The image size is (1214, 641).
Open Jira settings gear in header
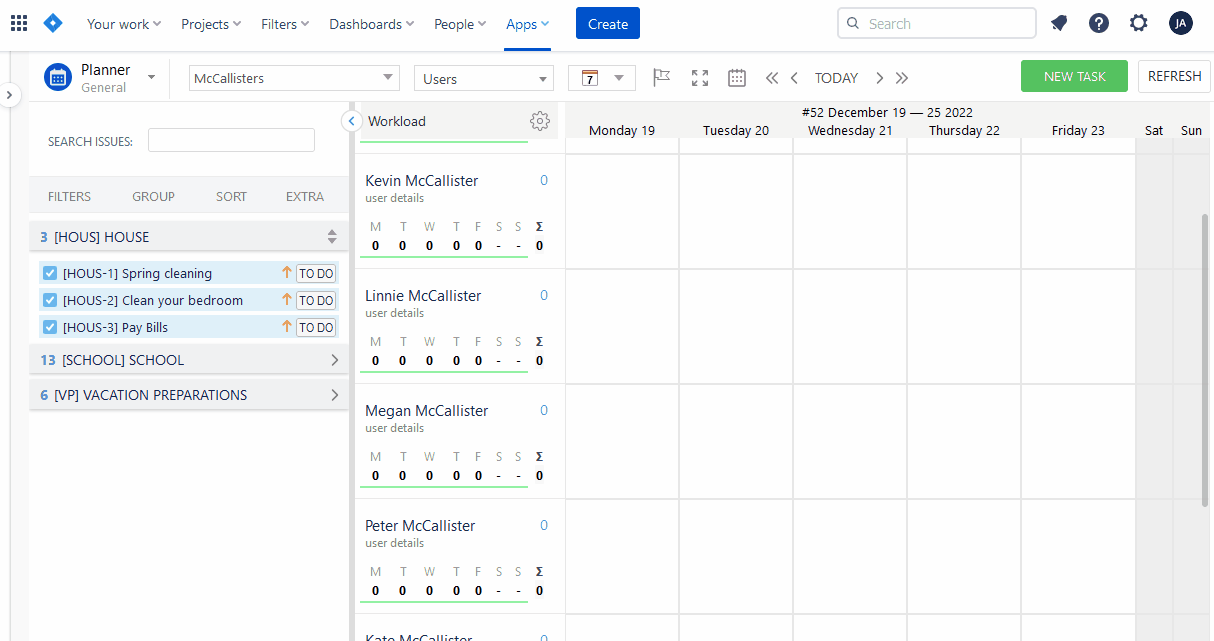(x=1139, y=23)
